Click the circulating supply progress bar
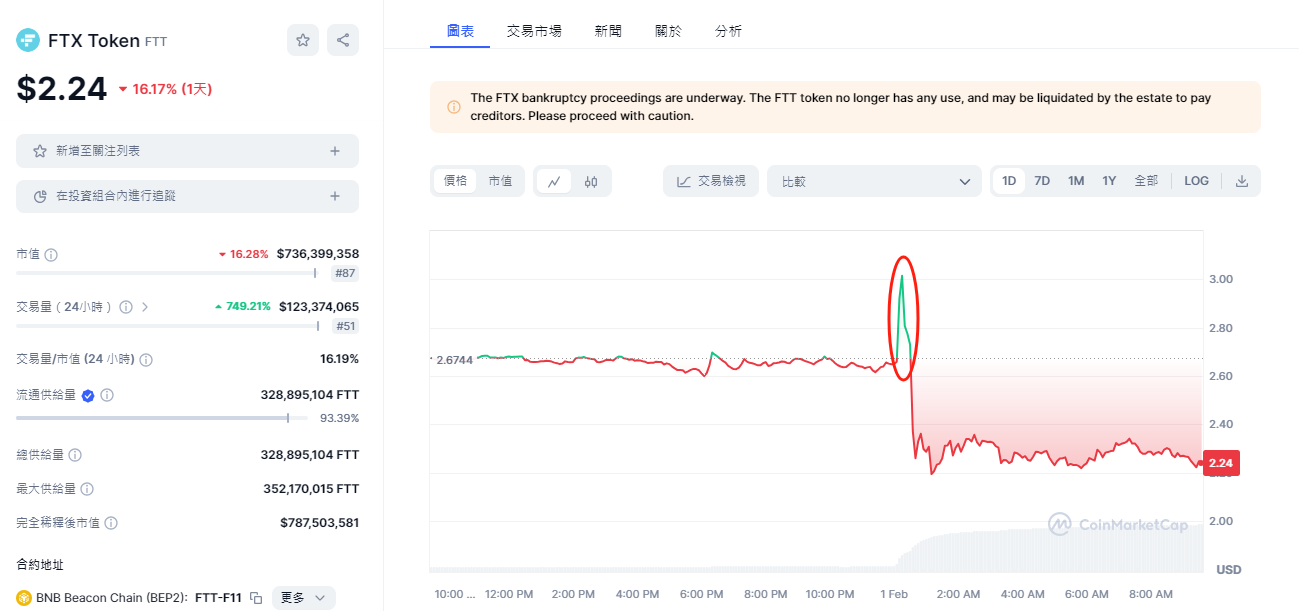 tap(162, 418)
